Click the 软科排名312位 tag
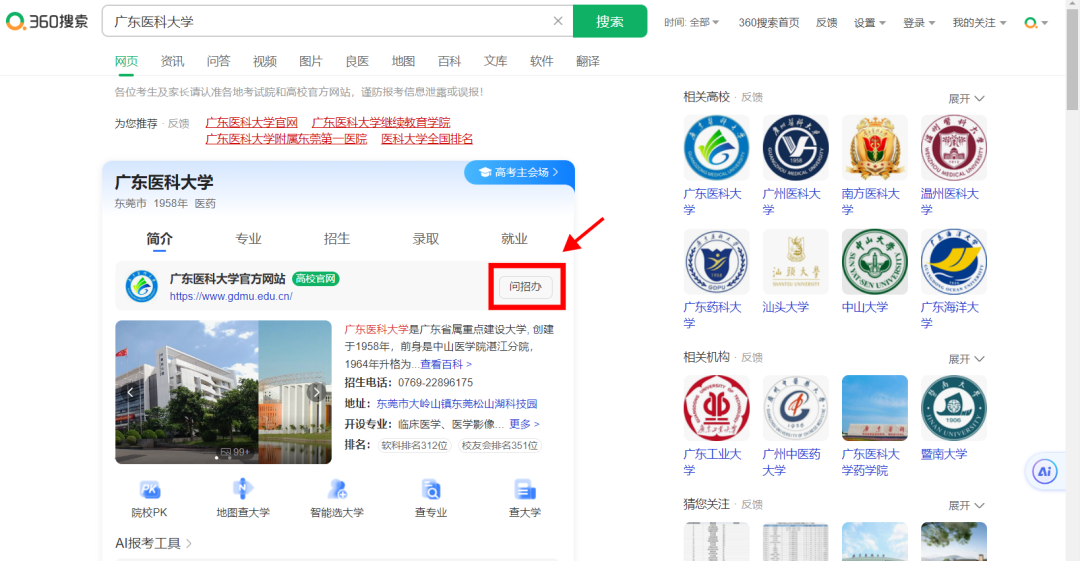This screenshot has width=1080, height=561. [415, 445]
